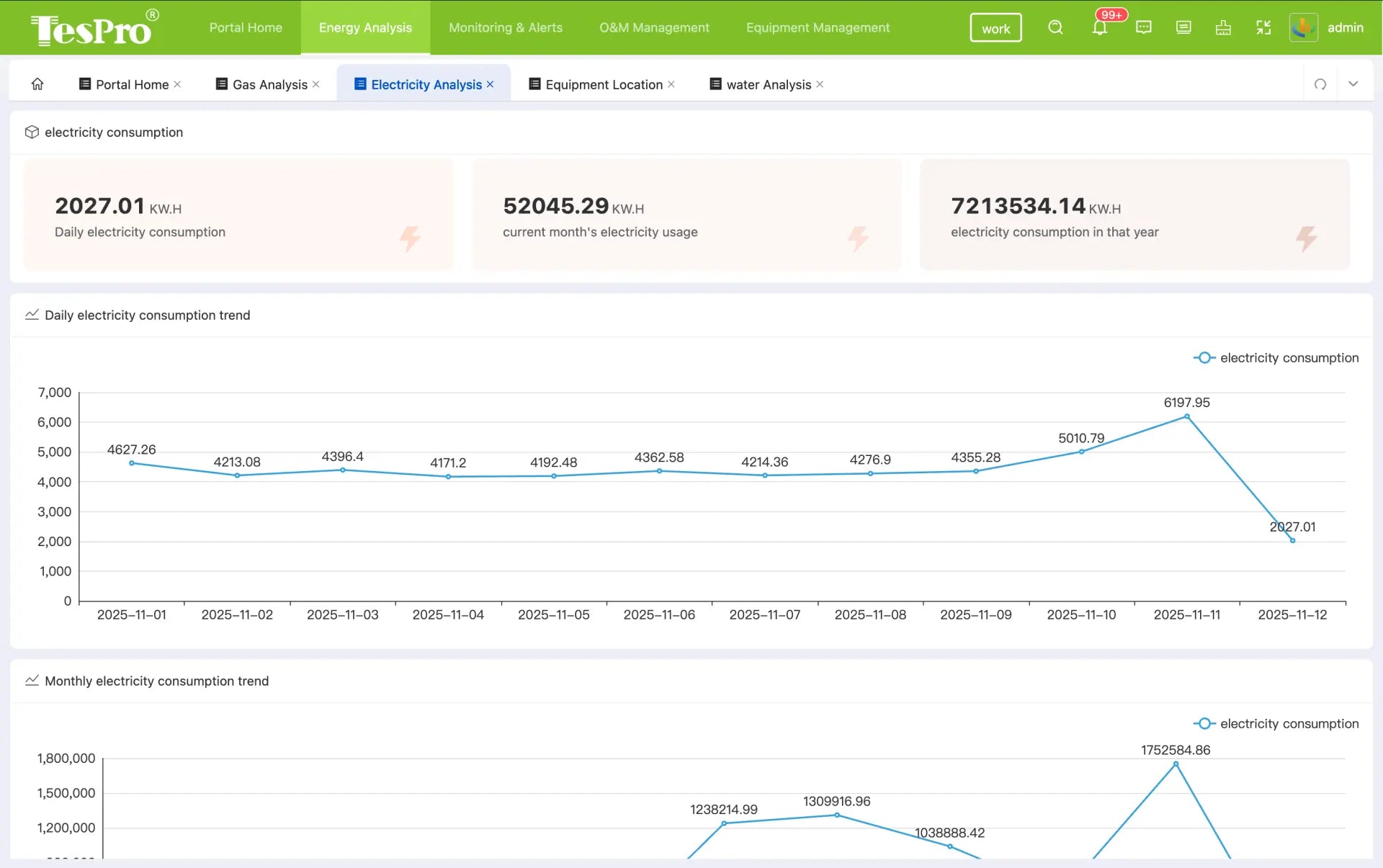Screen dimensions: 1383x868
Task: Click the Daily electricity consumption card
Action: [x=239, y=215]
